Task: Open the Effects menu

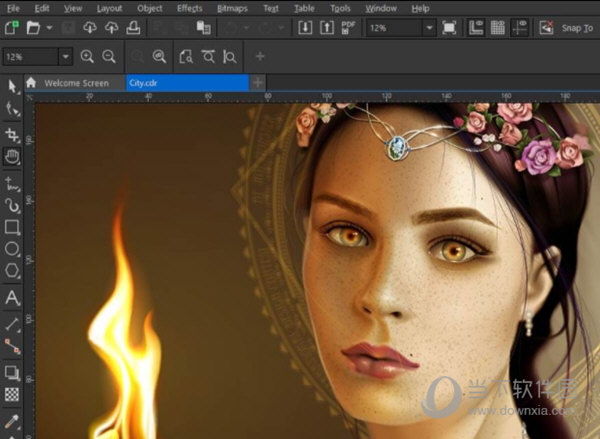Action: (189, 8)
